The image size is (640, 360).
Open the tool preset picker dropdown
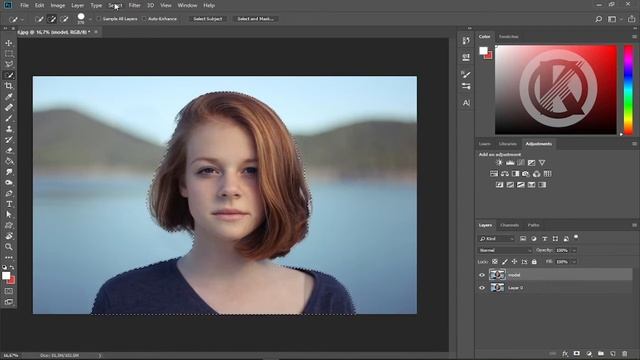(22, 19)
